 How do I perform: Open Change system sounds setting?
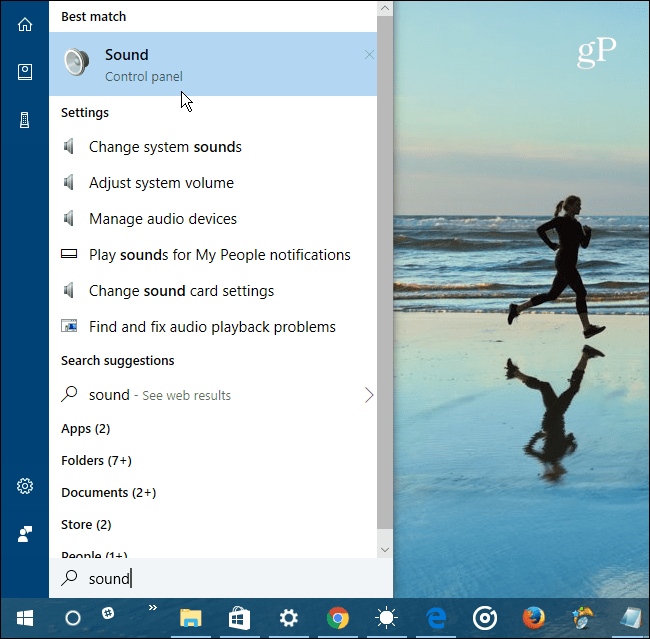[213, 147]
